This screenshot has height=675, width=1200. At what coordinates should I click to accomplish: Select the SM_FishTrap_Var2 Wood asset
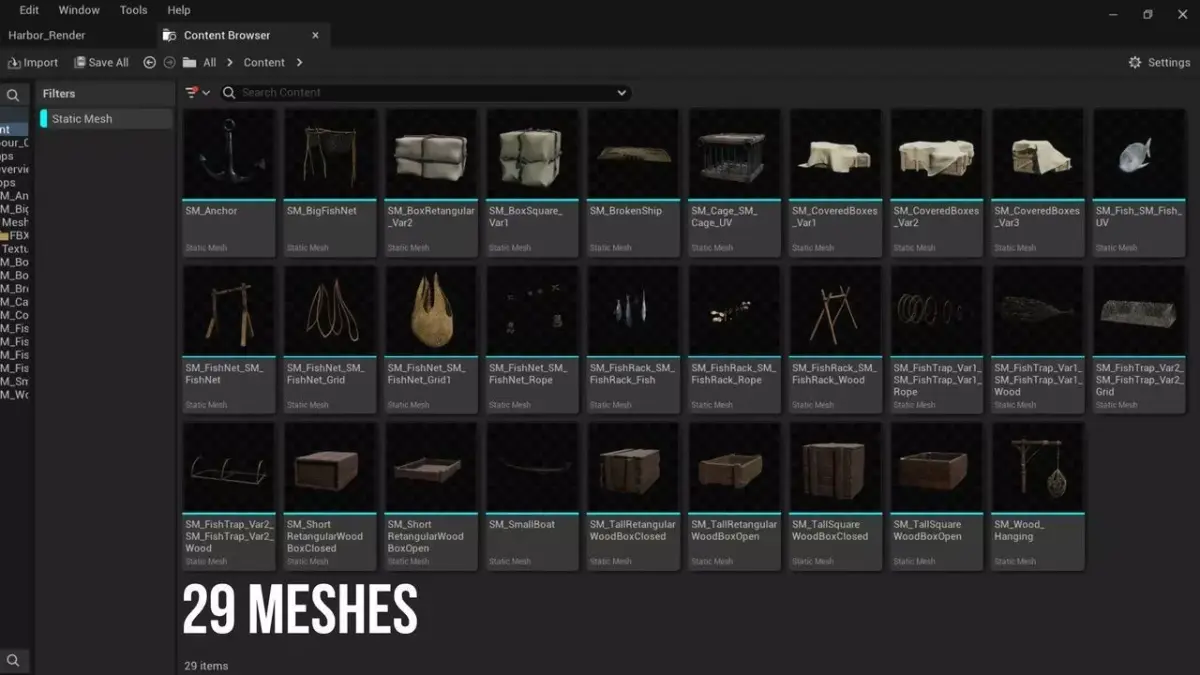tap(228, 496)
